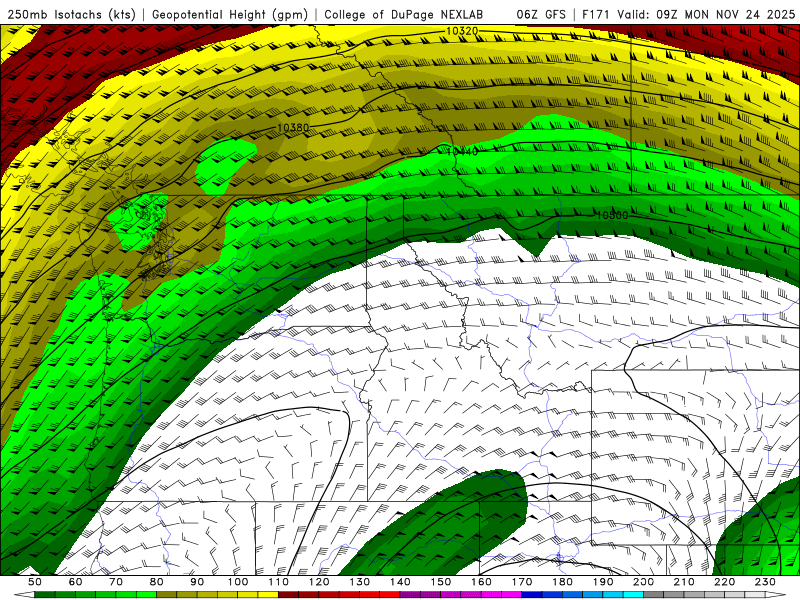This screenshot has width=800, height=600.
Task: Click the 10500 height contour label
Action: pyautogui.click(x=612, y=215)
